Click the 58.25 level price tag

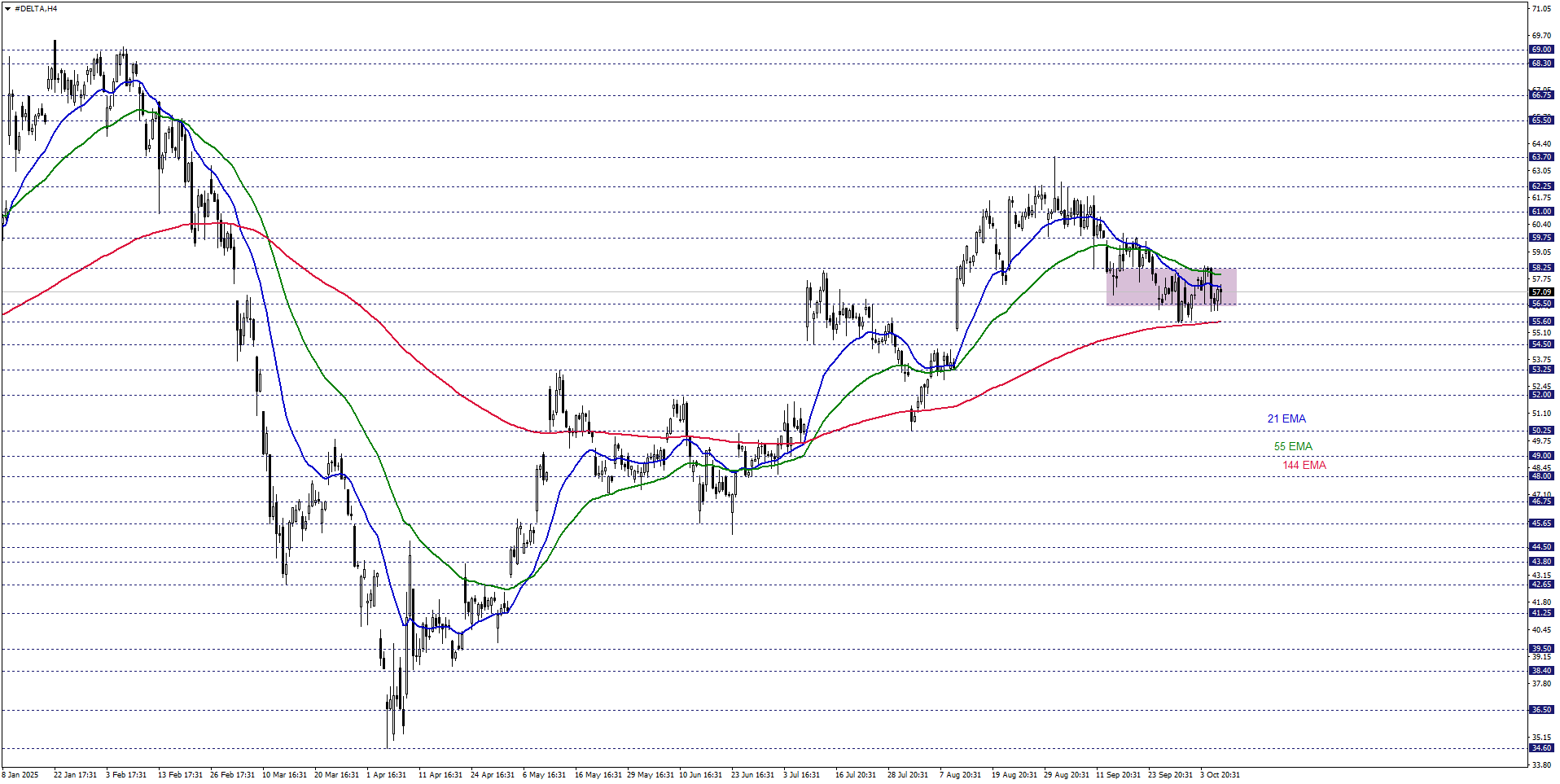click(1540, 268)
